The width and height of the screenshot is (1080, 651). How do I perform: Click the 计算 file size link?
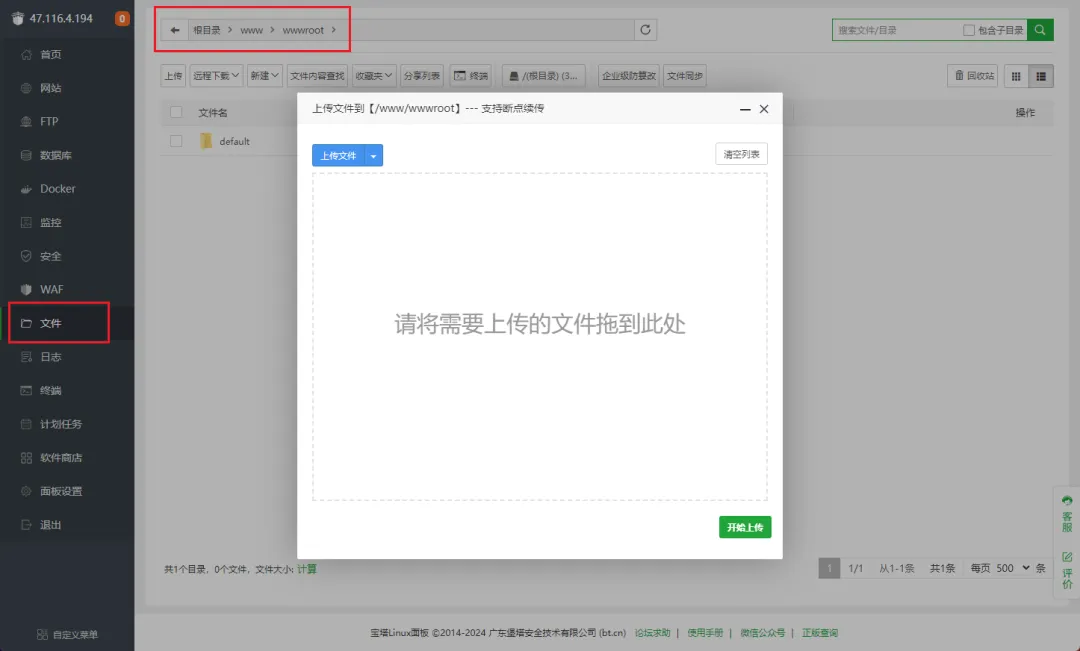[x=307, y=569]
